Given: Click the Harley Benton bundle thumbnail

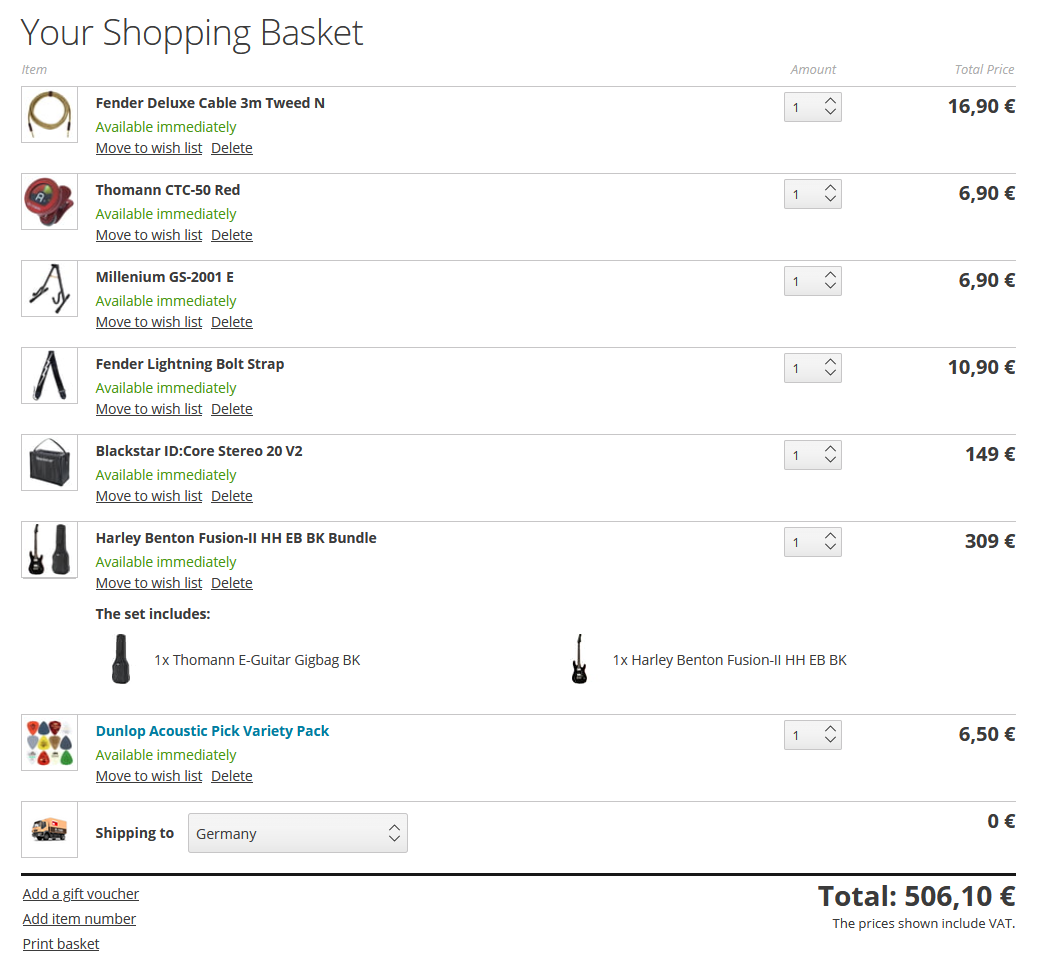Looking at the screenshot, I should pyautogui.click(x=49, y=550).
